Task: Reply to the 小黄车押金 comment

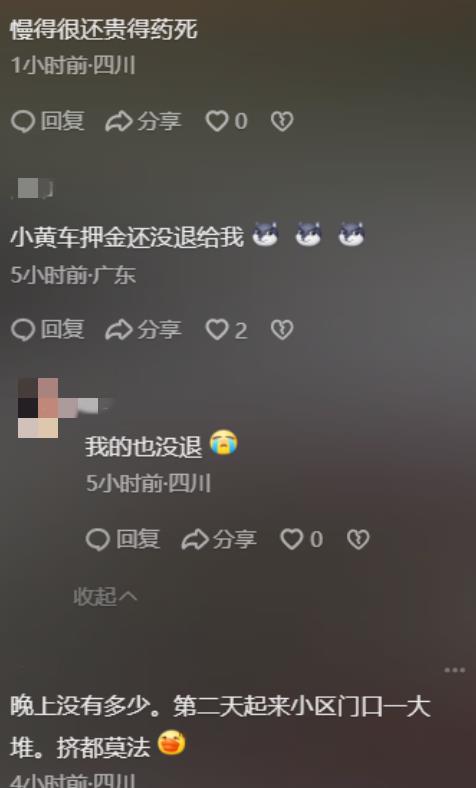Action: [x=47, y=330]
